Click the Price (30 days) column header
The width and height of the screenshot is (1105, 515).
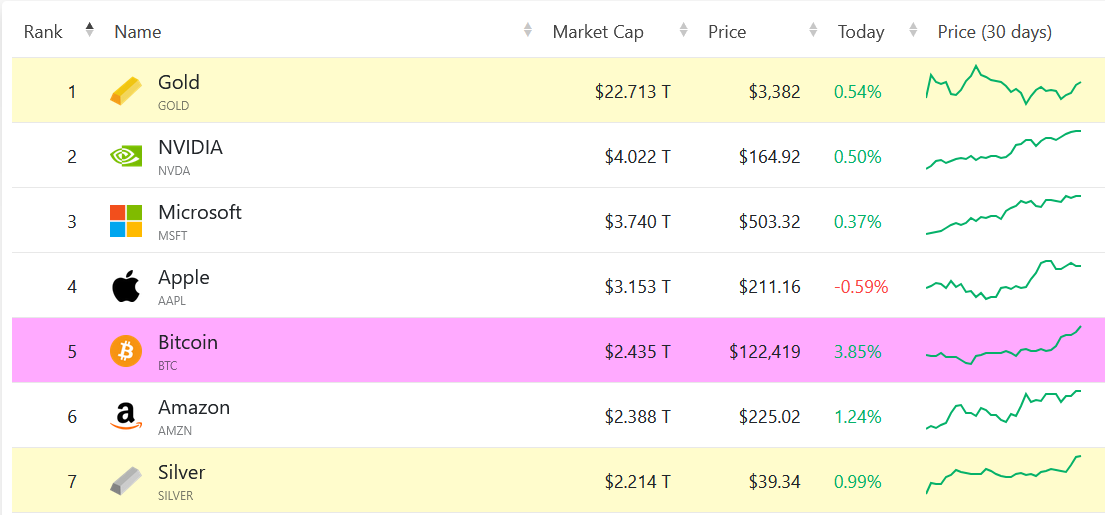click(994, 32)
